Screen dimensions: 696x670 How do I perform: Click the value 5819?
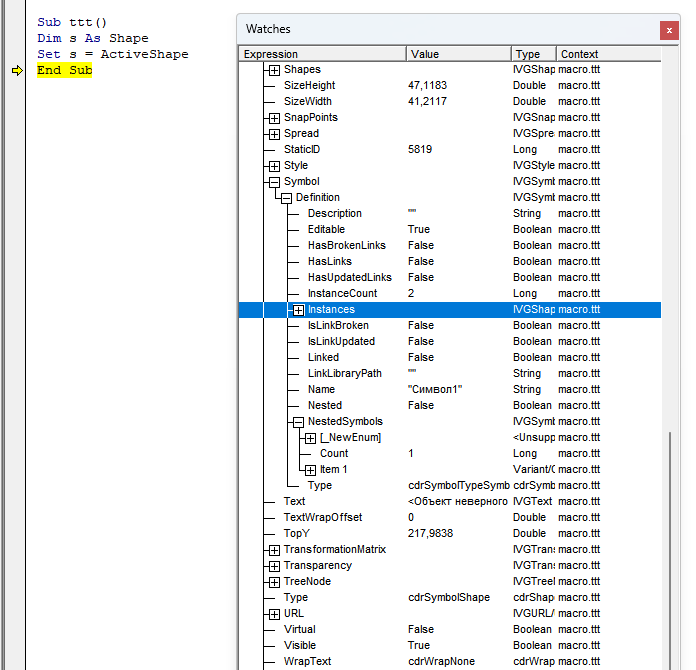(420, 149)
